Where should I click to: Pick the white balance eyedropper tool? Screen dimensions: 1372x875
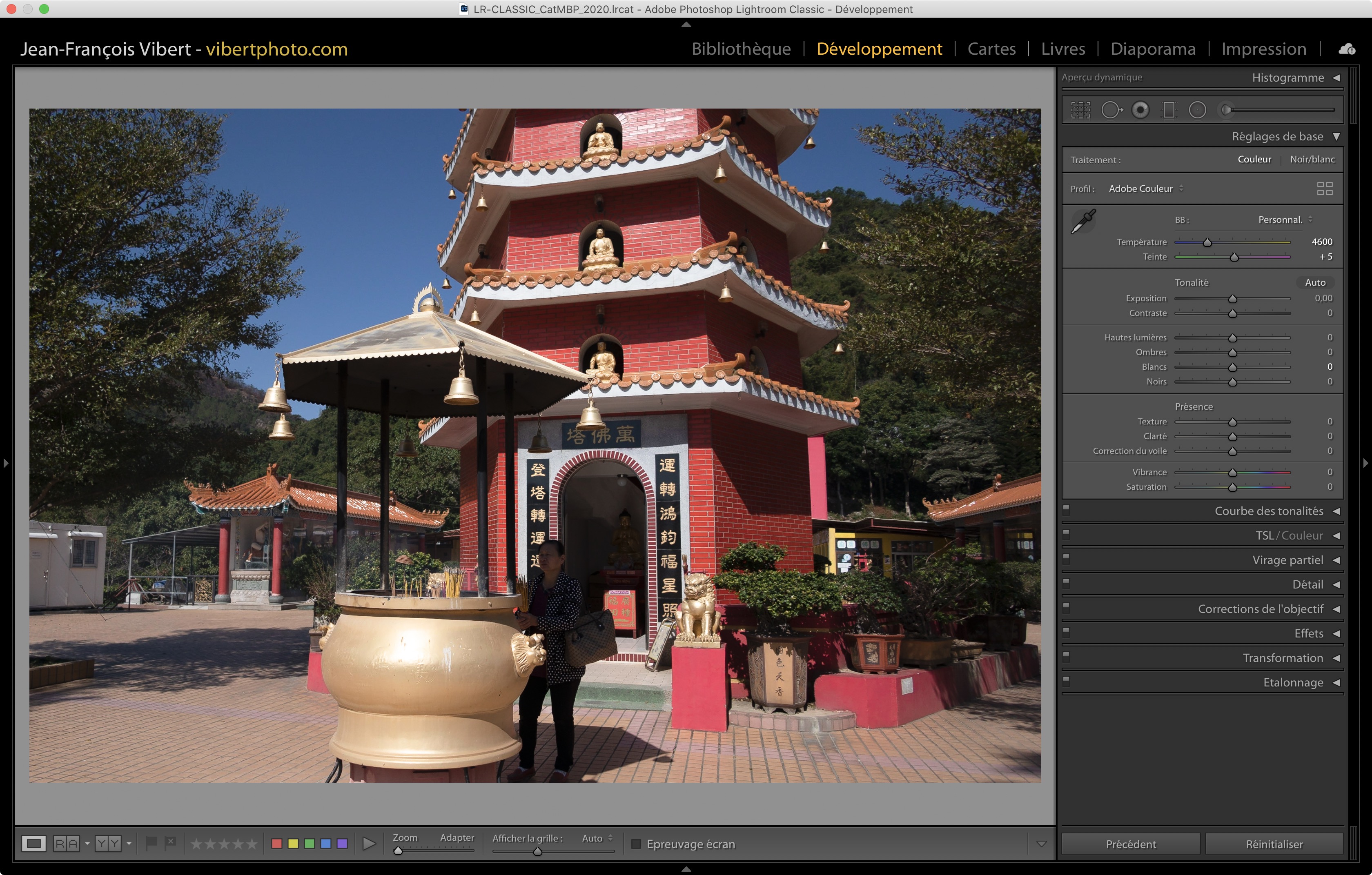[1083, 222]
